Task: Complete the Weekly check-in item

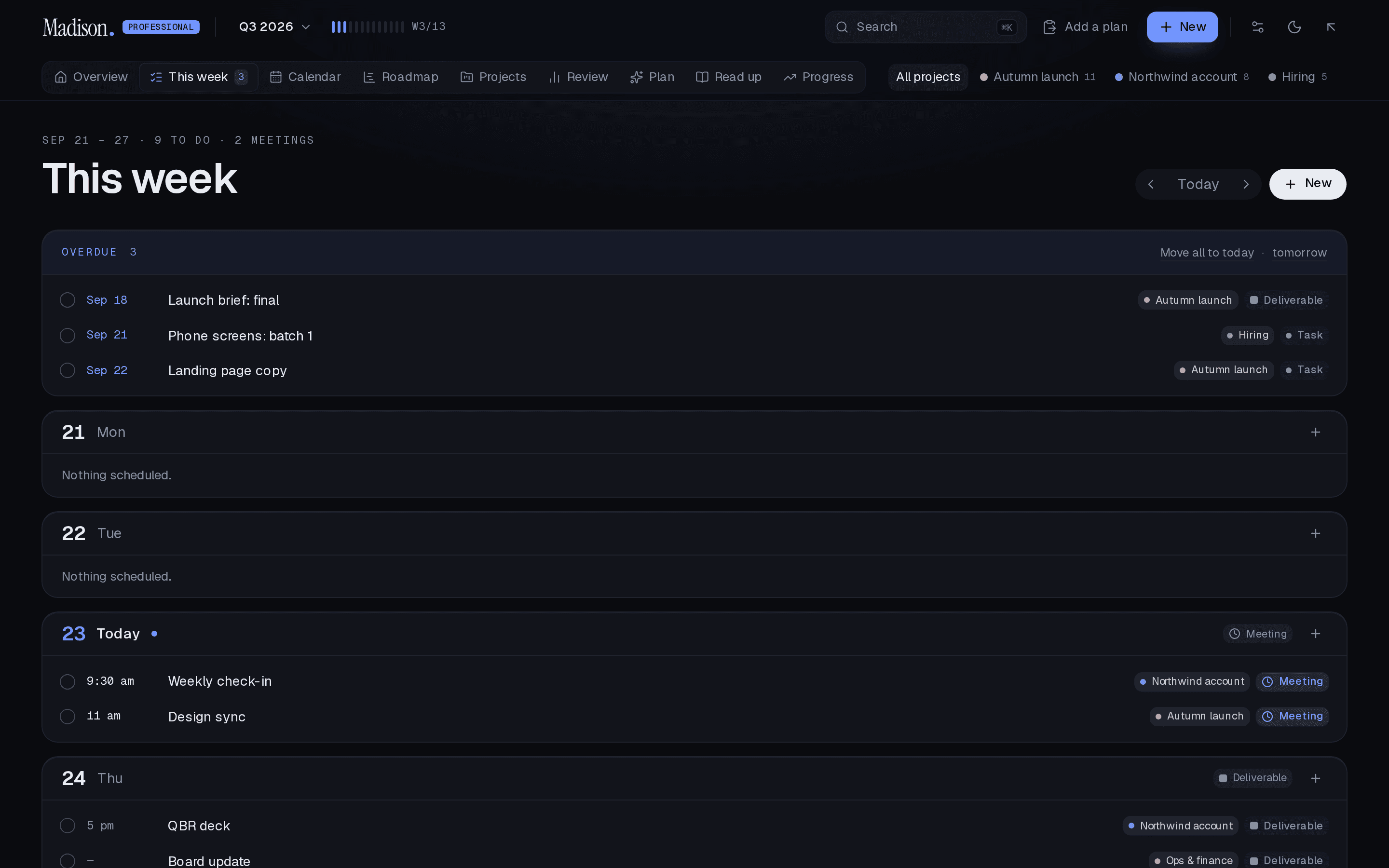Action: (x=68, y=681)
